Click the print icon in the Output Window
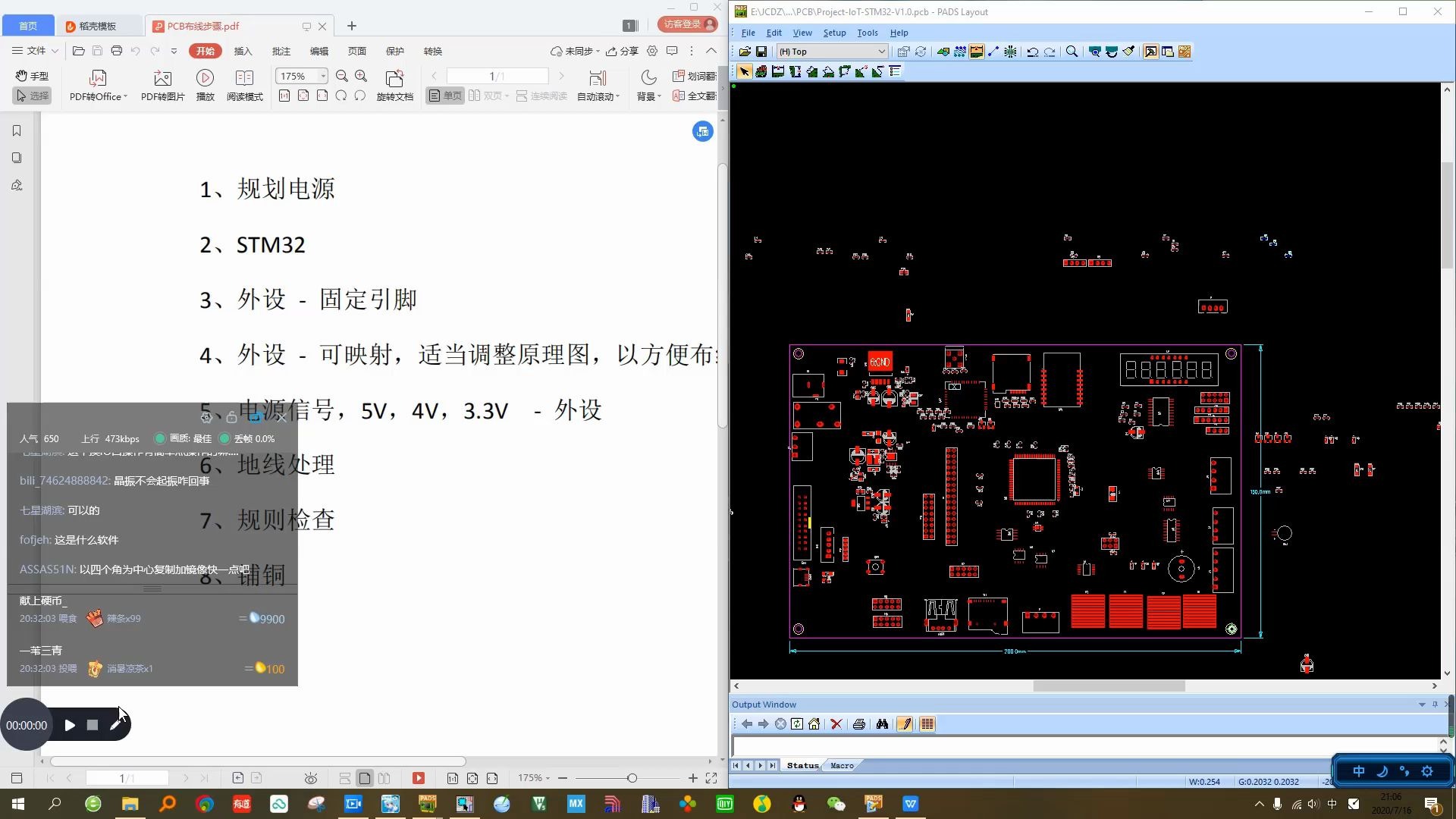This screenshot has height=819, width=1456. point(858,724)
